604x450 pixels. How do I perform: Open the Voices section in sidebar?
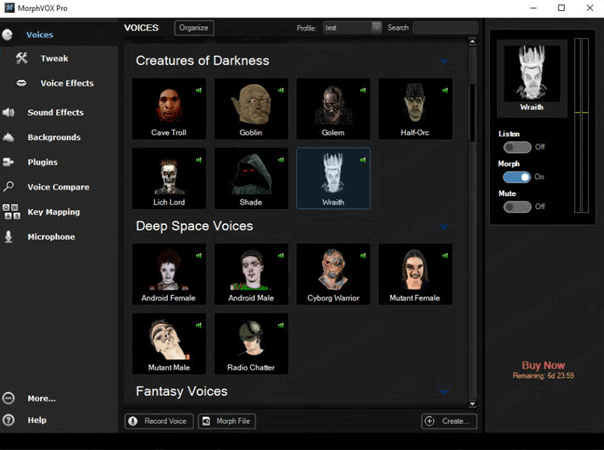tap(39, 35)
